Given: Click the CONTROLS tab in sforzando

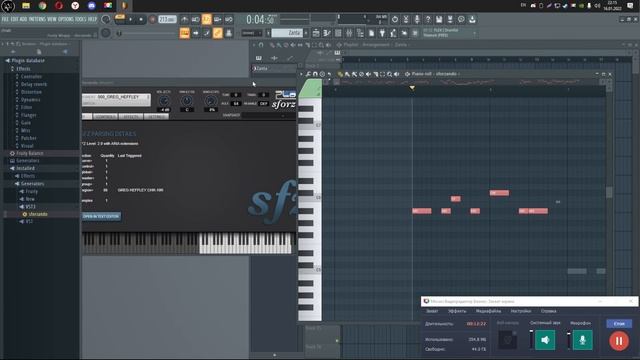Looking at the screenshot, I should (105, 117).
